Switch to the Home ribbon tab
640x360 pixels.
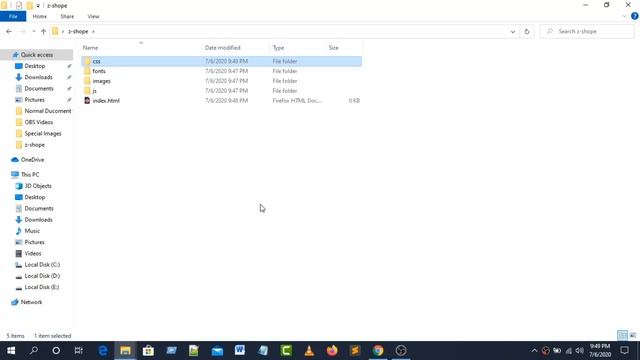click(40, 16)
